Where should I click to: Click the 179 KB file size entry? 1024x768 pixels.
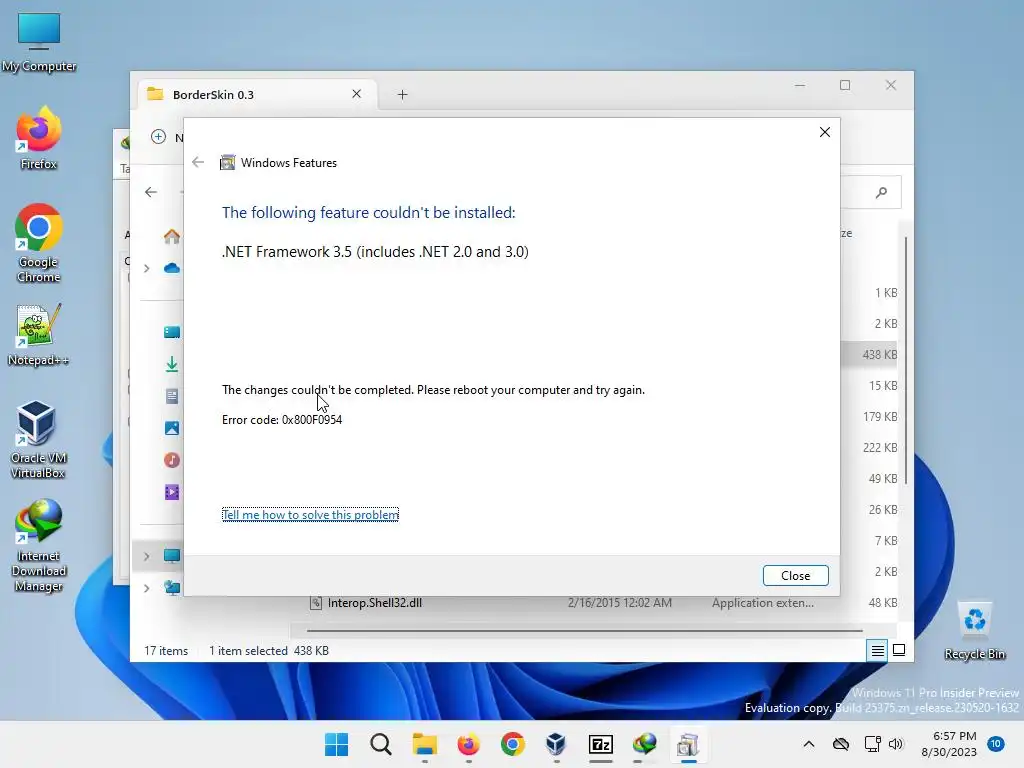880,417
